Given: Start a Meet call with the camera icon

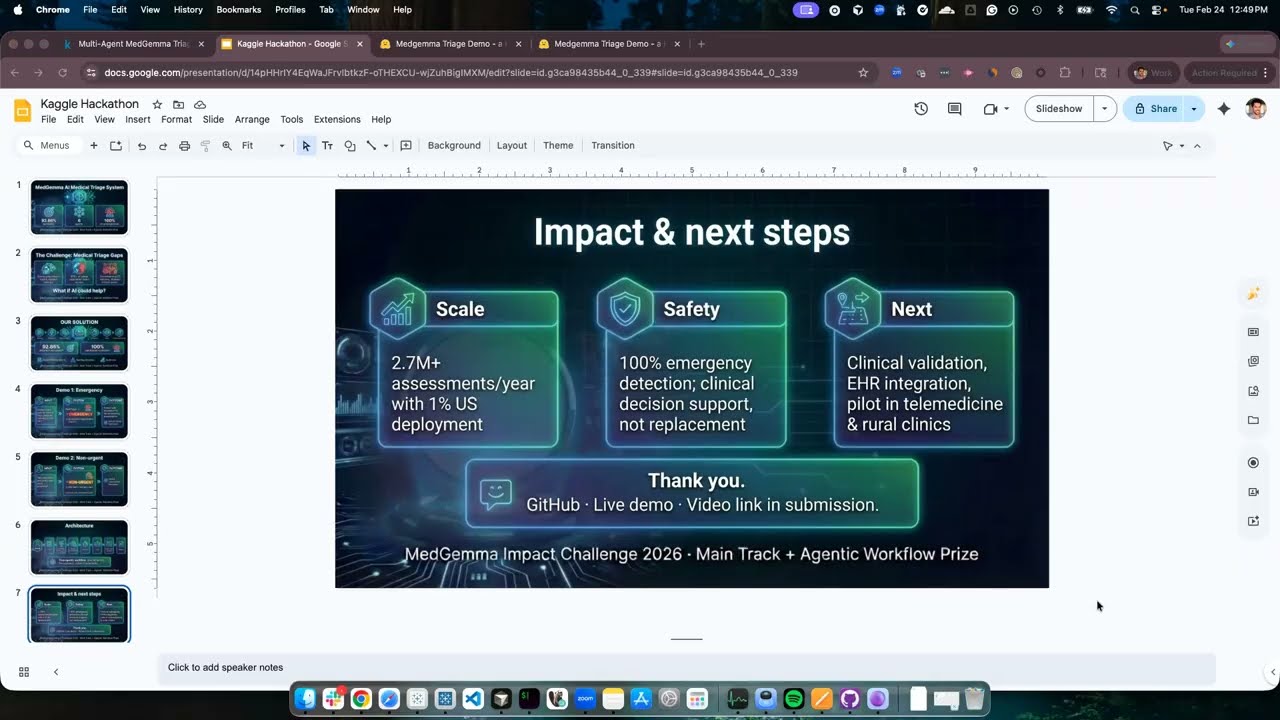Looking at the screenshot, I should 990,108.
